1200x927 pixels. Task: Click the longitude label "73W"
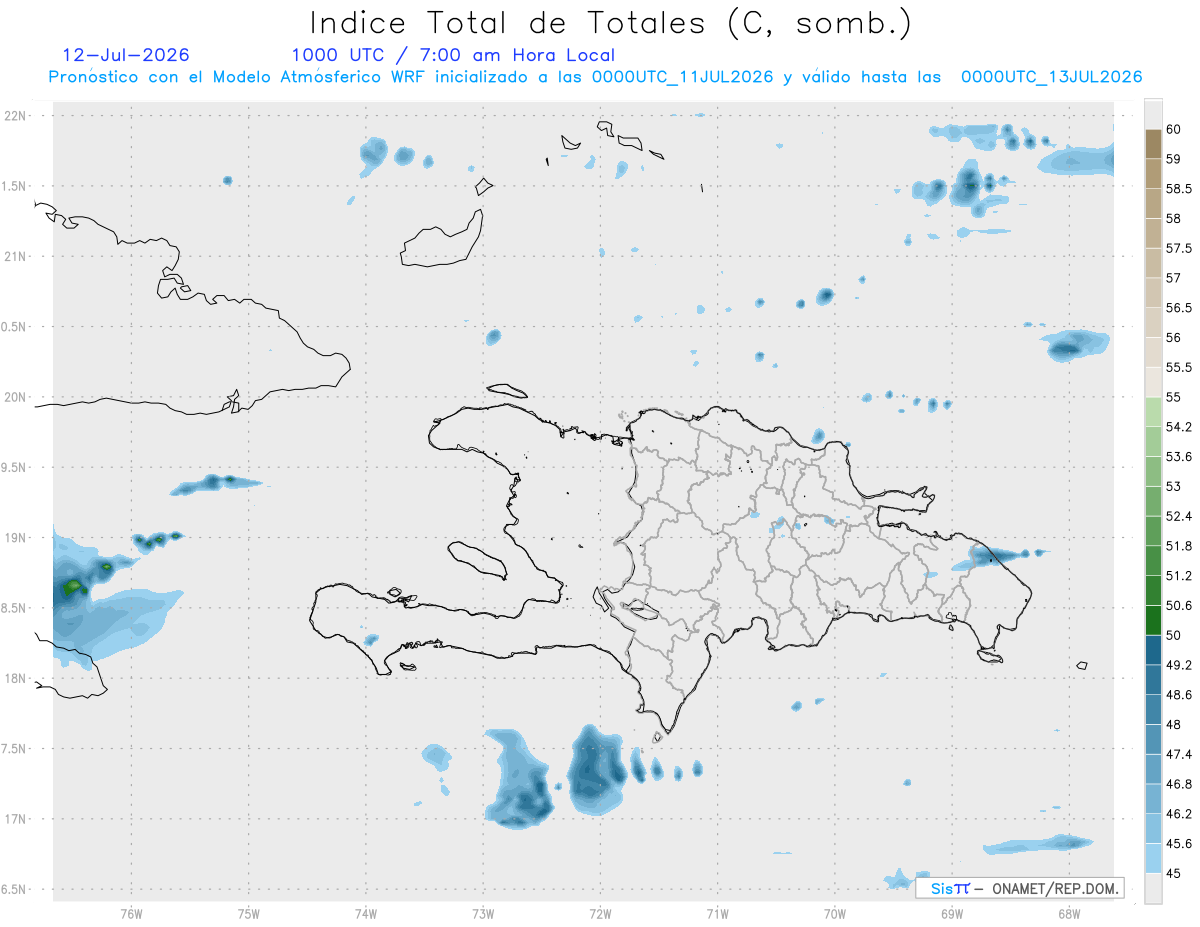[483, 914]
